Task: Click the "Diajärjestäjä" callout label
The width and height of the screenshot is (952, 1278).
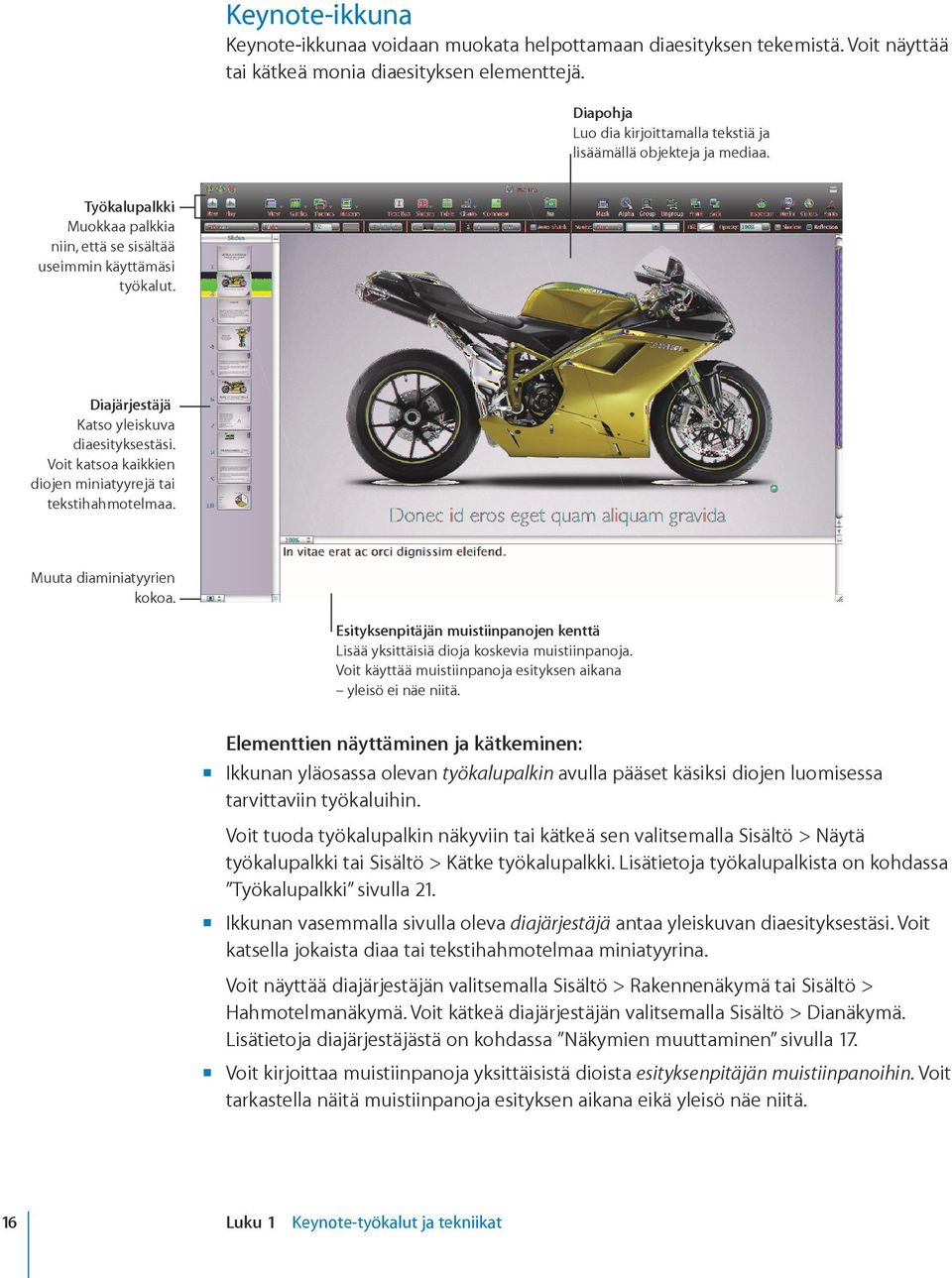Action: [130, 405]
